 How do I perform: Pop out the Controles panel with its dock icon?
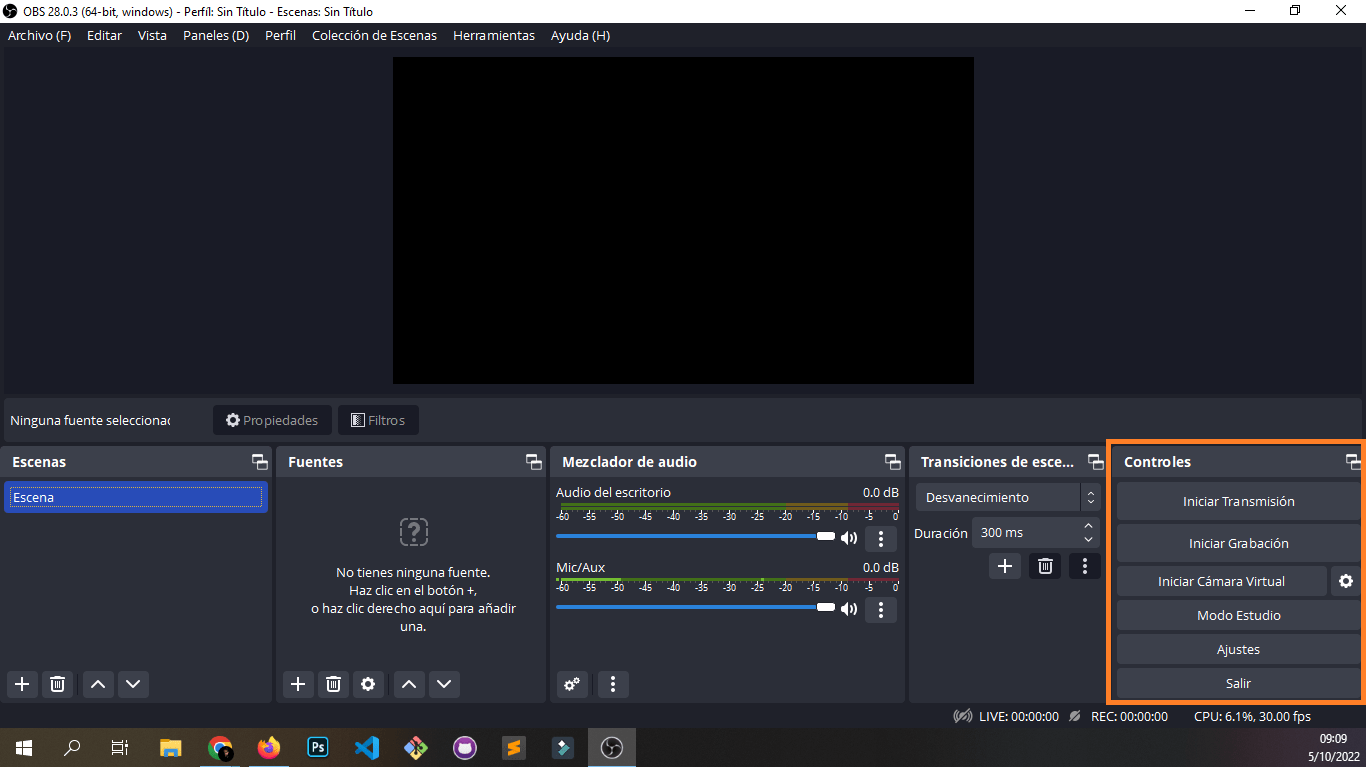click(x=1354, y=461)
